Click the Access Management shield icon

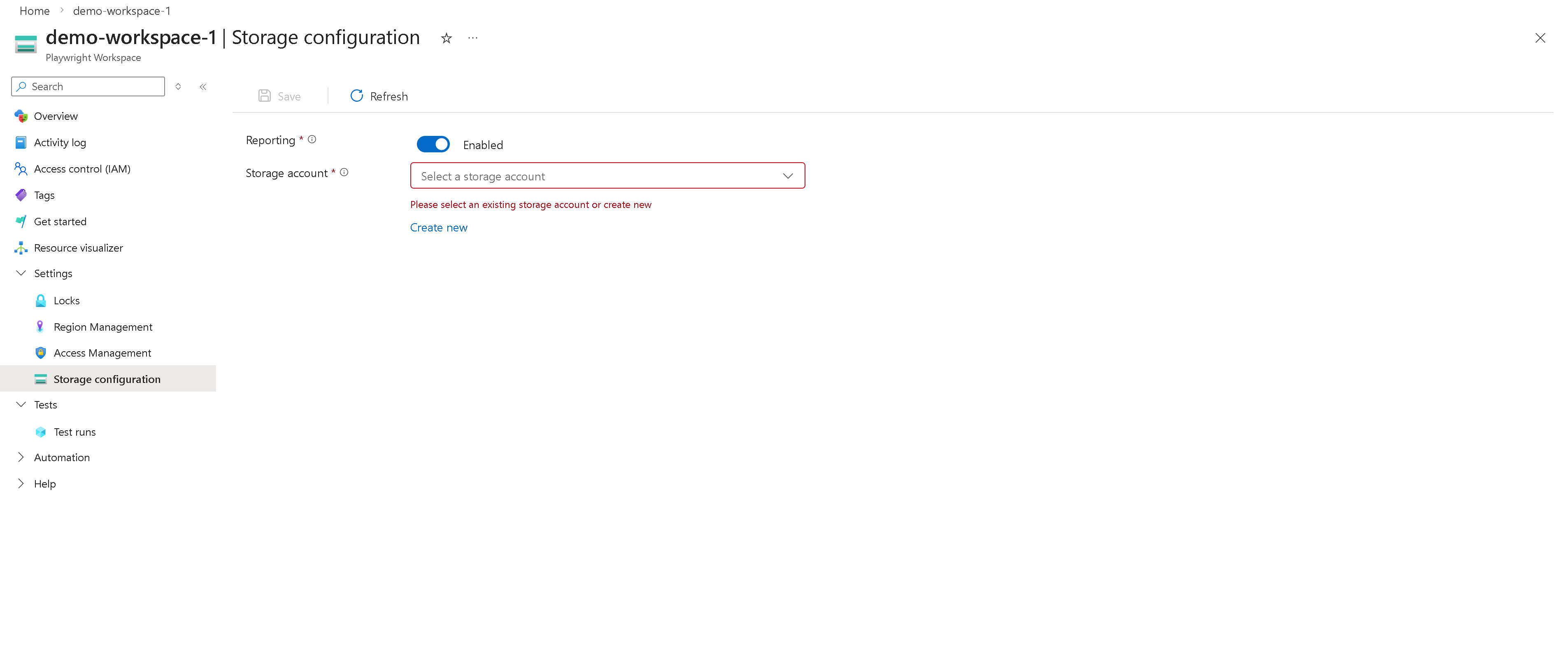[x=41, y=352]
